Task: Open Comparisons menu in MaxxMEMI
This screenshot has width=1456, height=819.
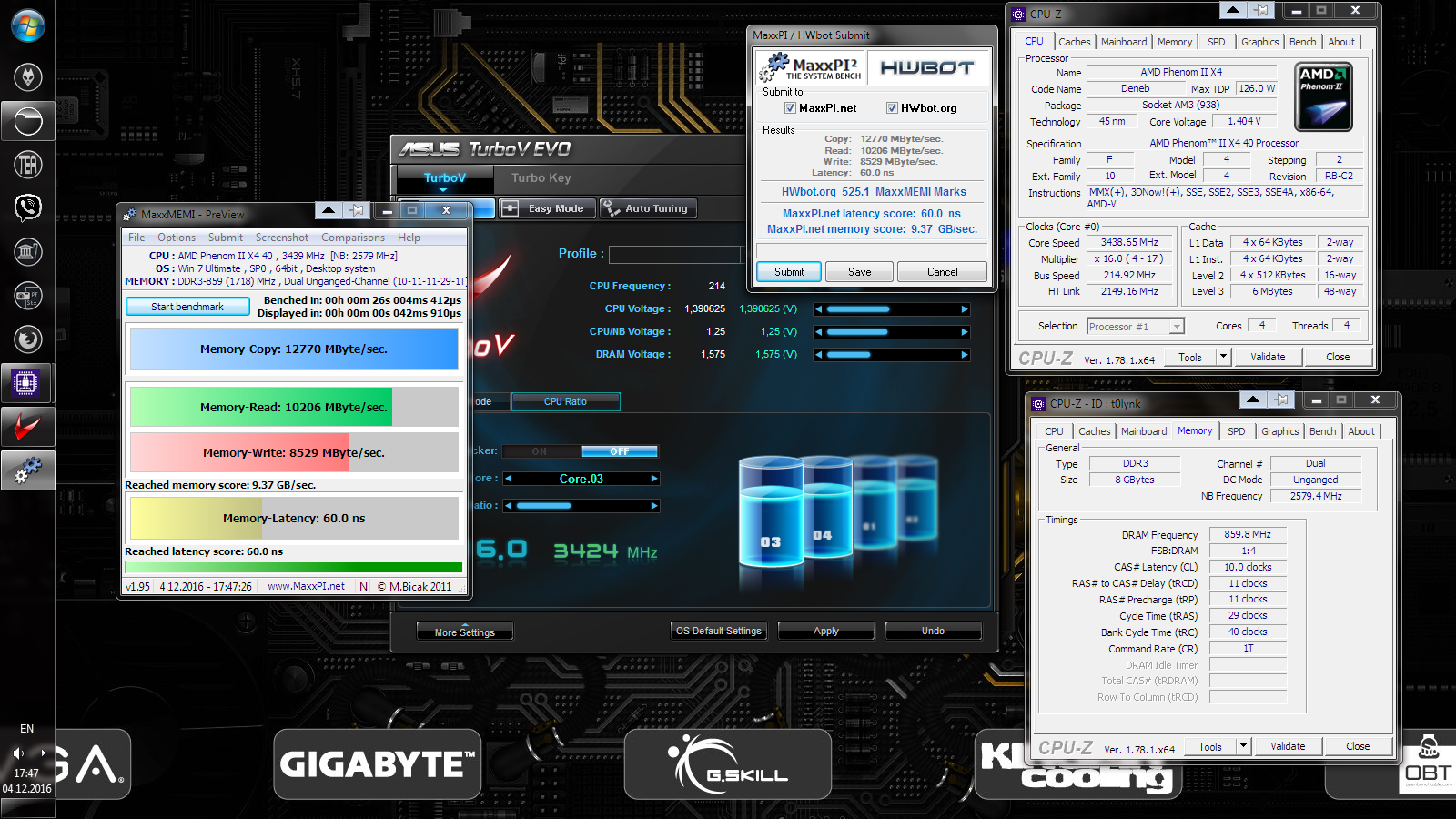Action: 353,238
